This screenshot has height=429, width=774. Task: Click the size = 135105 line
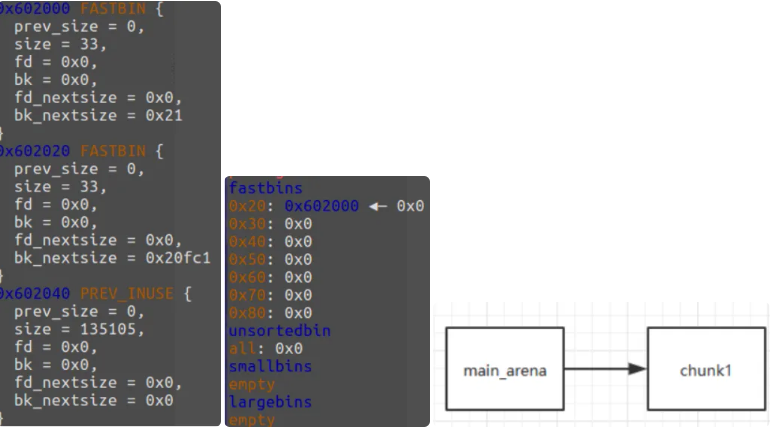tap(75, 329)
